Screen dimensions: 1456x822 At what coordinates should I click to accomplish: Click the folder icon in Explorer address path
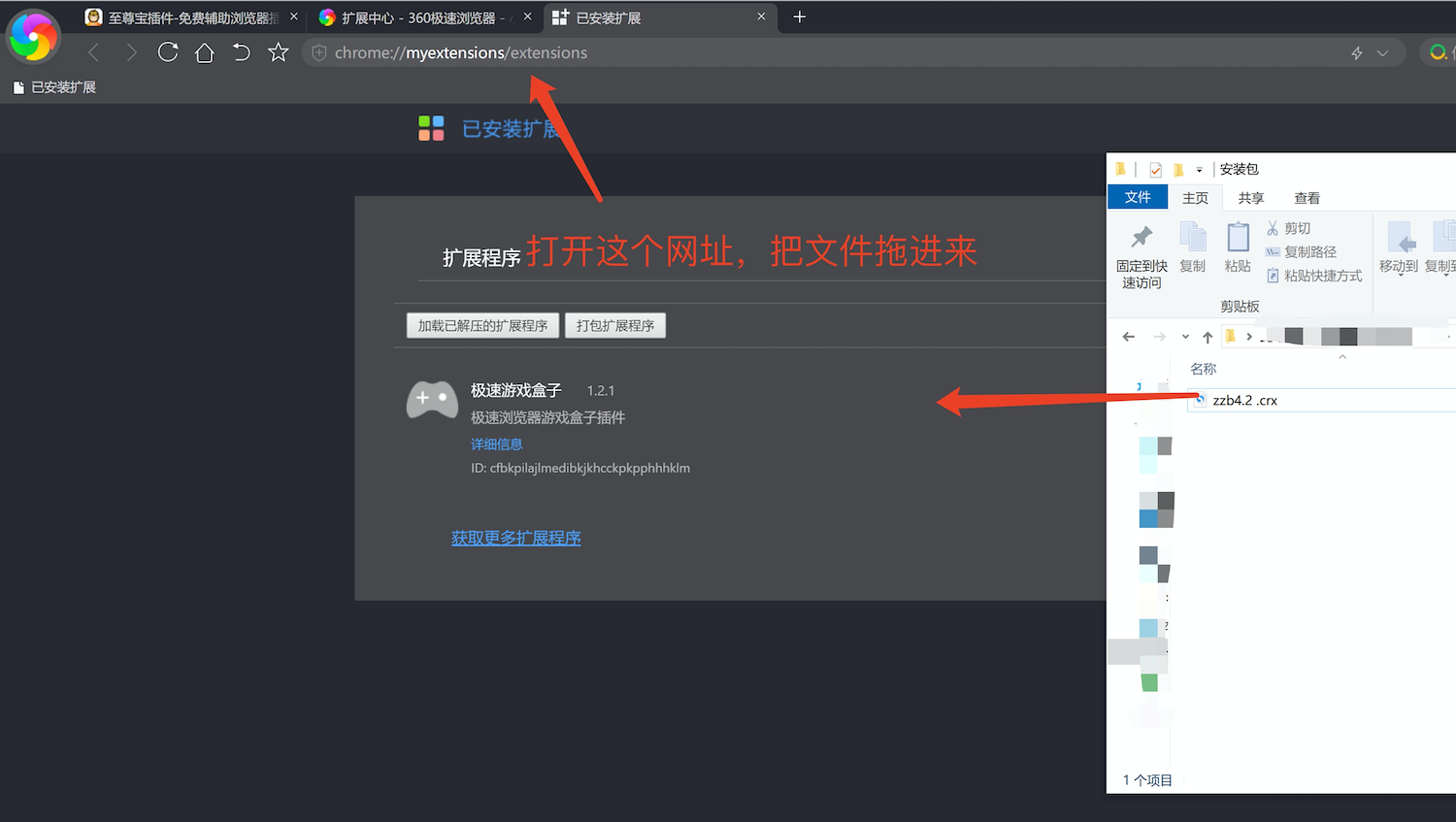click(x=1231, y=337)
